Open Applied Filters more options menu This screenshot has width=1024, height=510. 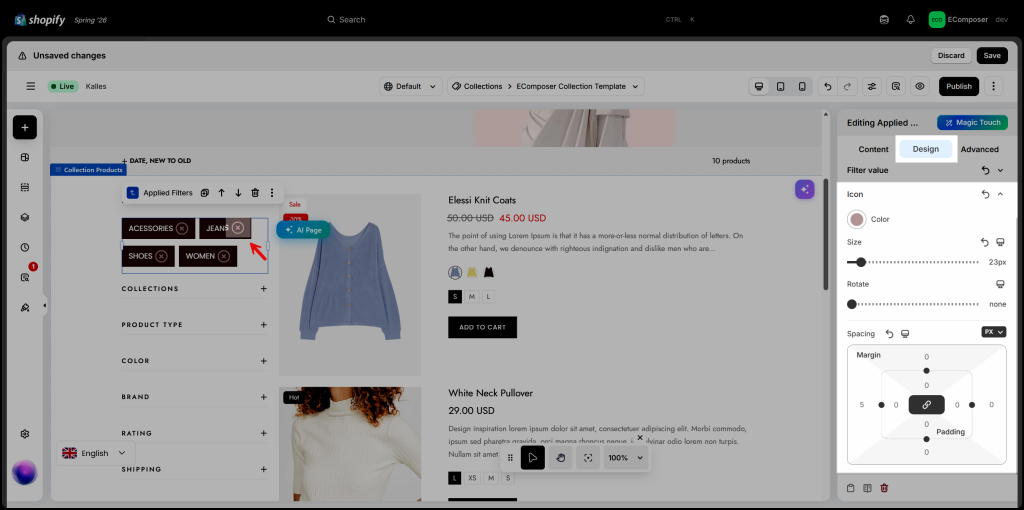272,193
